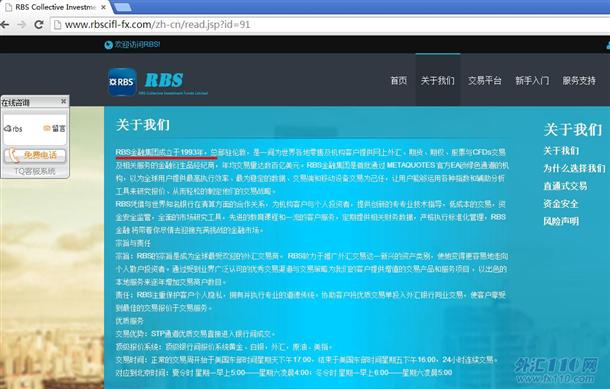Screen dimensions: 610x389
Task: Click the rbs agent in chat widget
Action: tap(13, 129)
